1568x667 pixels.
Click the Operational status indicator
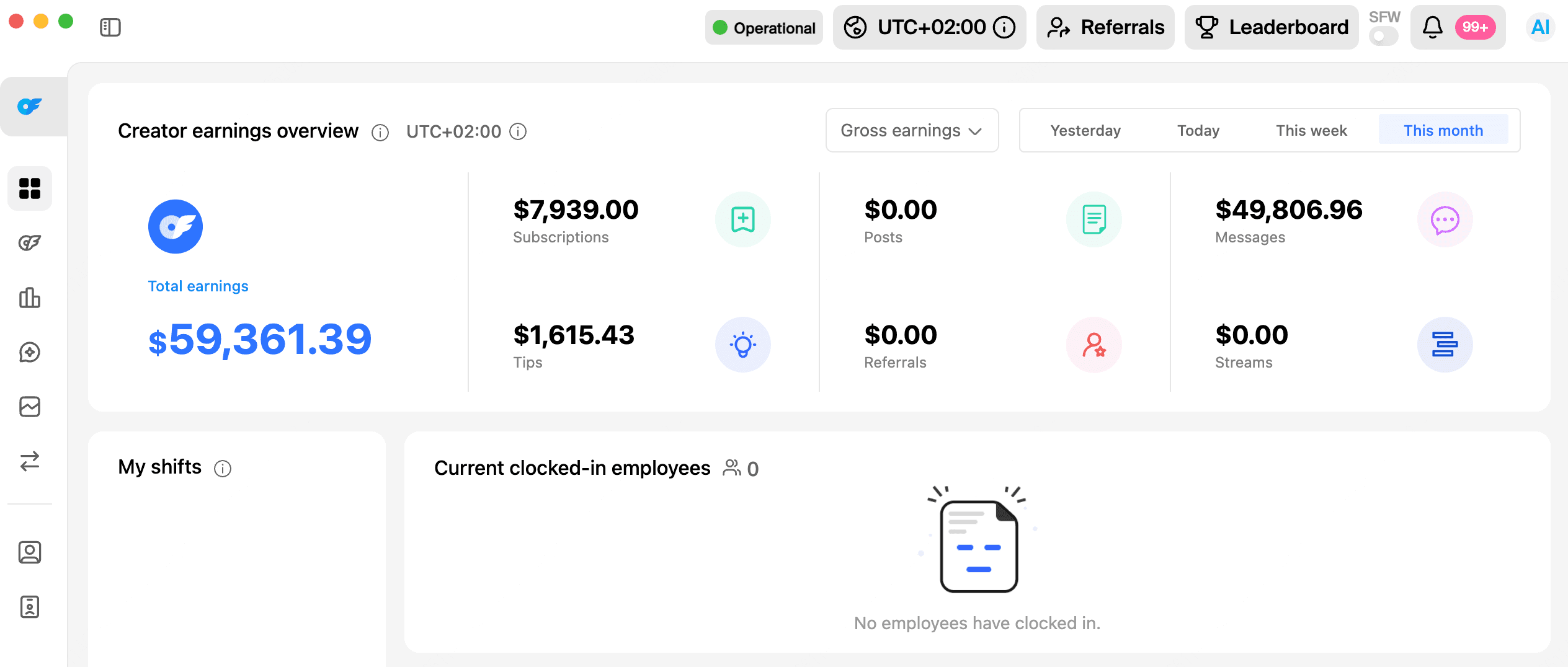tap(764, 28)
